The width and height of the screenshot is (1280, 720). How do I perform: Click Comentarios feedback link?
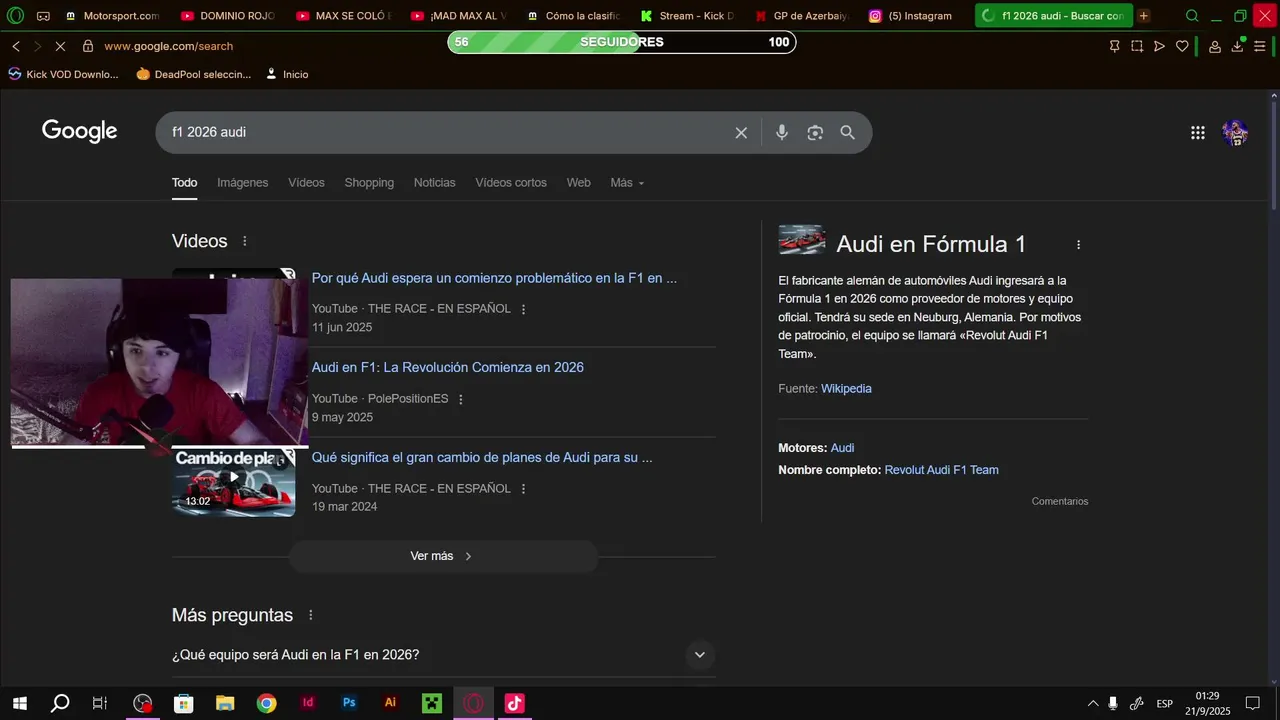click(1059, 501)
